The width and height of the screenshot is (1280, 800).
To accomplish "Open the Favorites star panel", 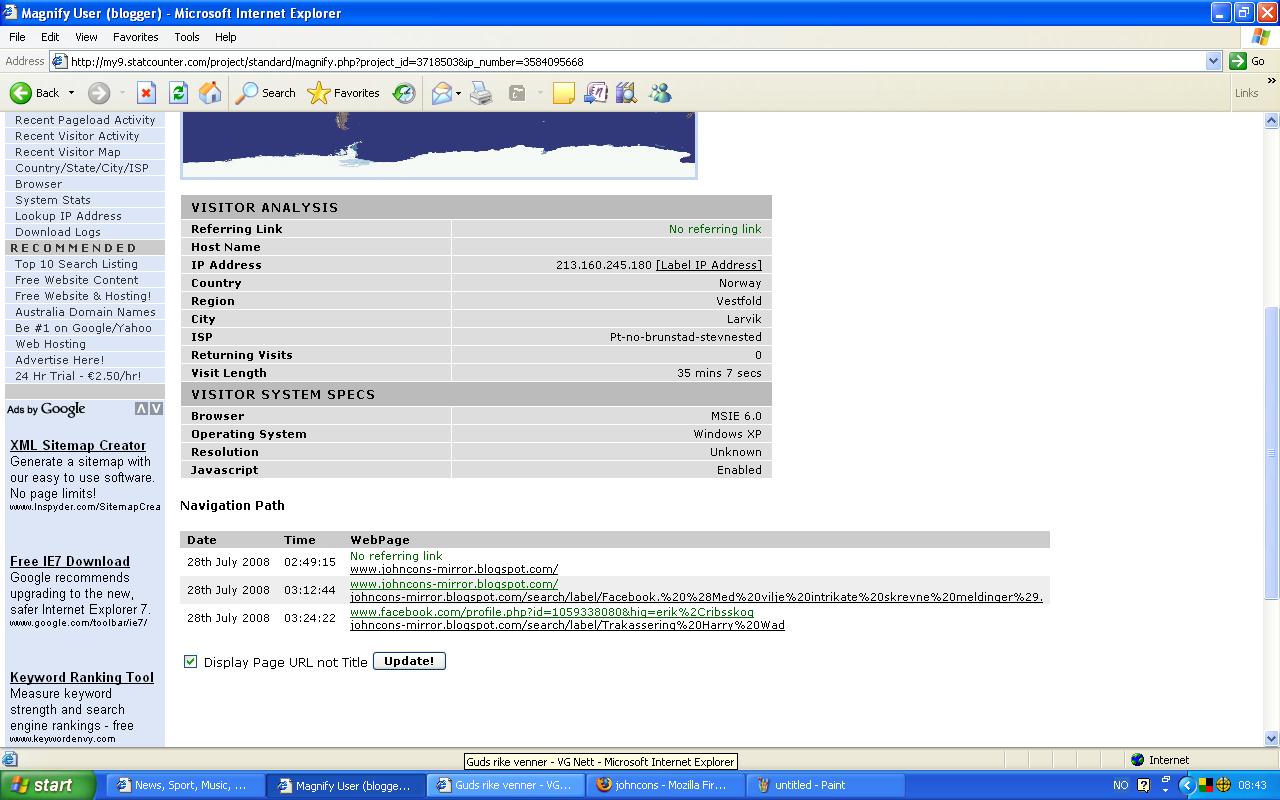I will tap(344, 93).
